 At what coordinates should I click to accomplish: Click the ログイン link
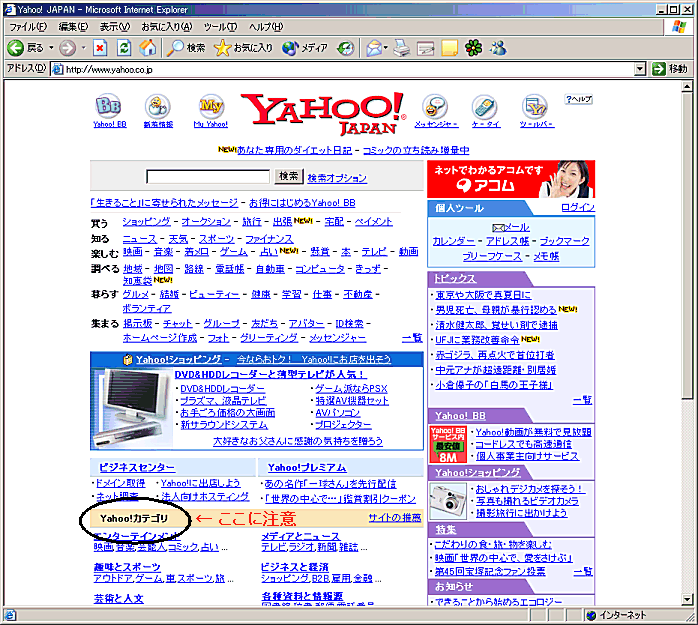pos(578,207)
